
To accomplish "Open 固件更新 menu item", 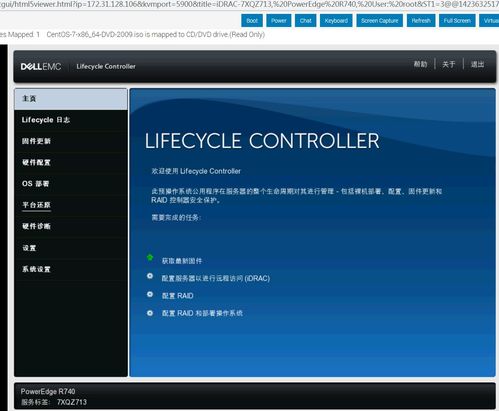I will [x=71, y=141].
